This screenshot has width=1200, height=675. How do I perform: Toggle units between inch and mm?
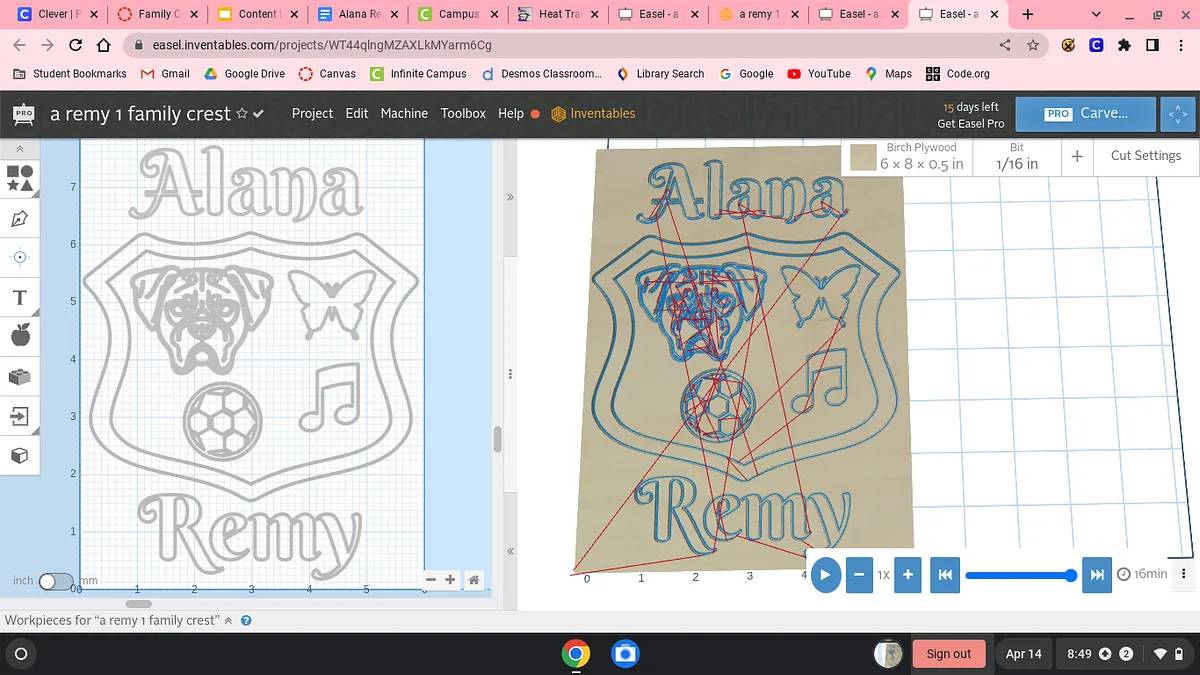(55, 581)
